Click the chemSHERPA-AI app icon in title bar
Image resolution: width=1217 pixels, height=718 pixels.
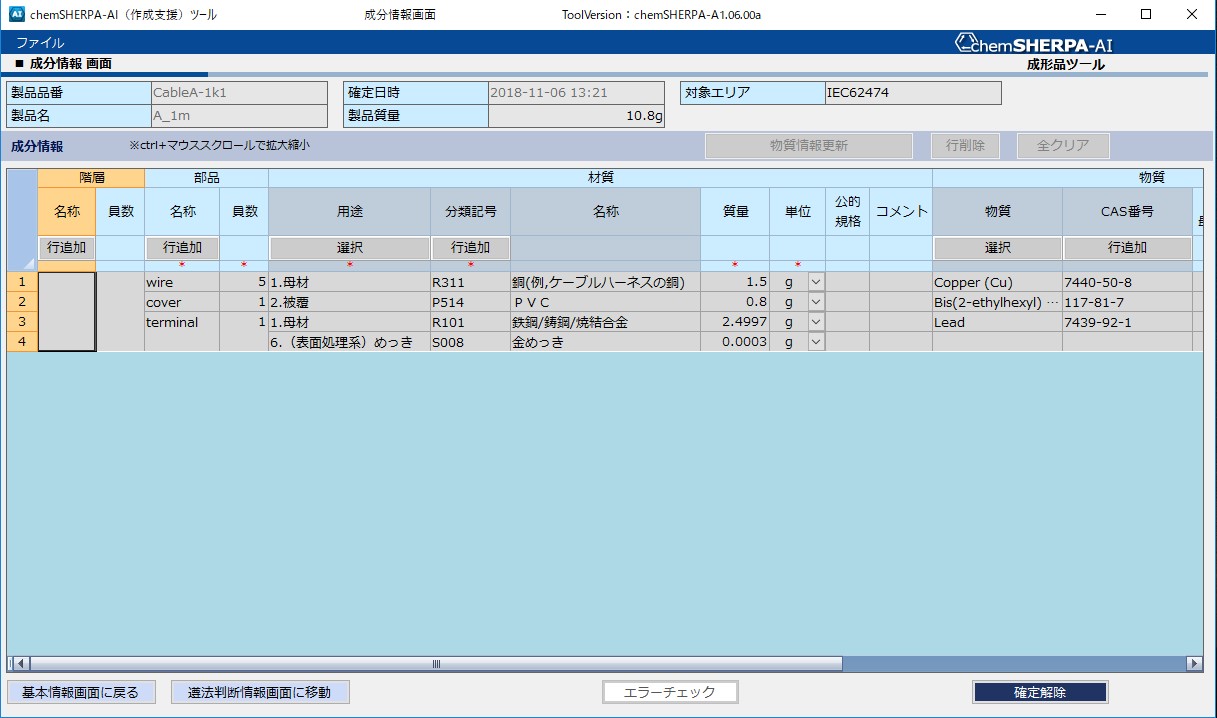16,15
